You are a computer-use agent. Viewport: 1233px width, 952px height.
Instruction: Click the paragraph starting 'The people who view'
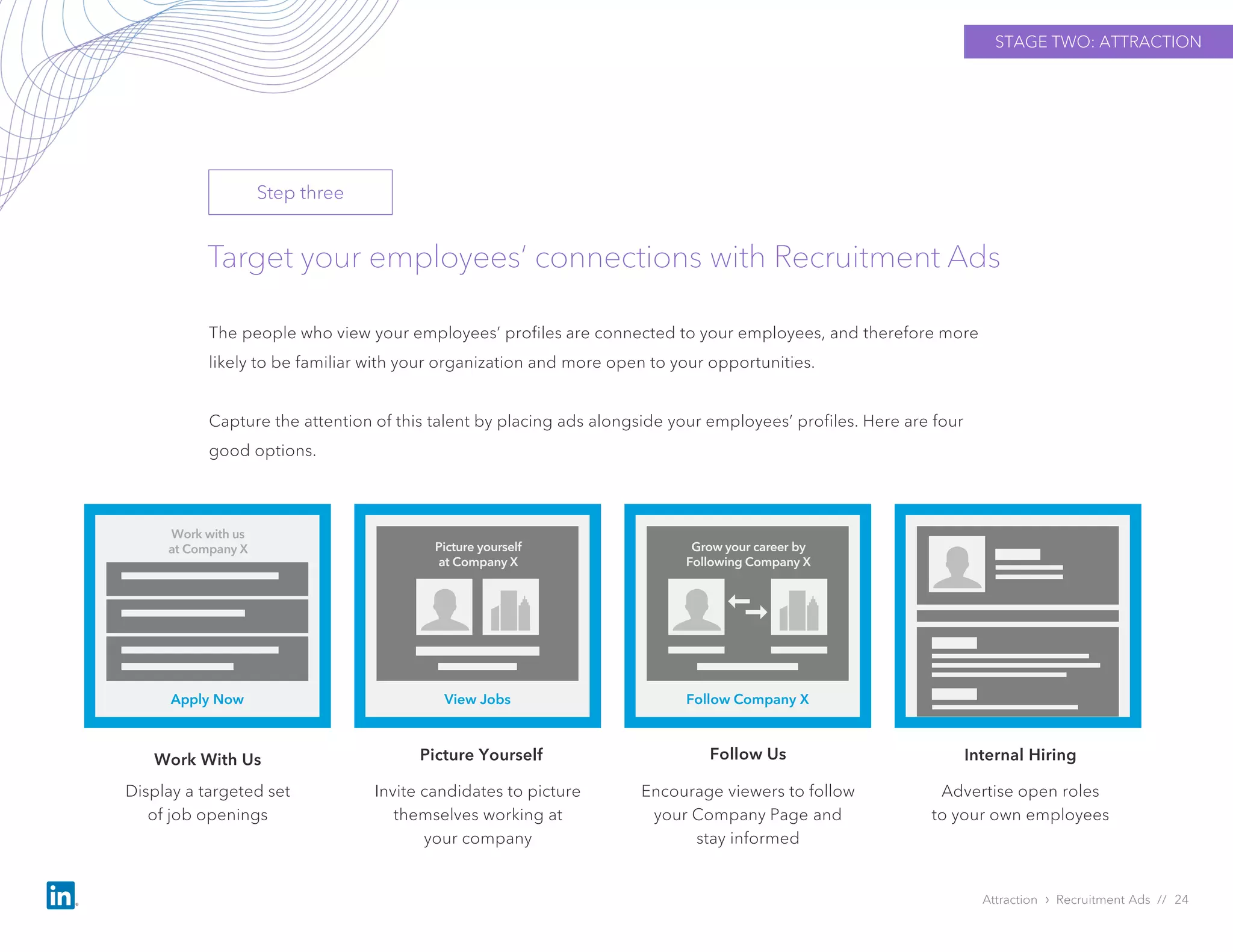click(593, 347)
